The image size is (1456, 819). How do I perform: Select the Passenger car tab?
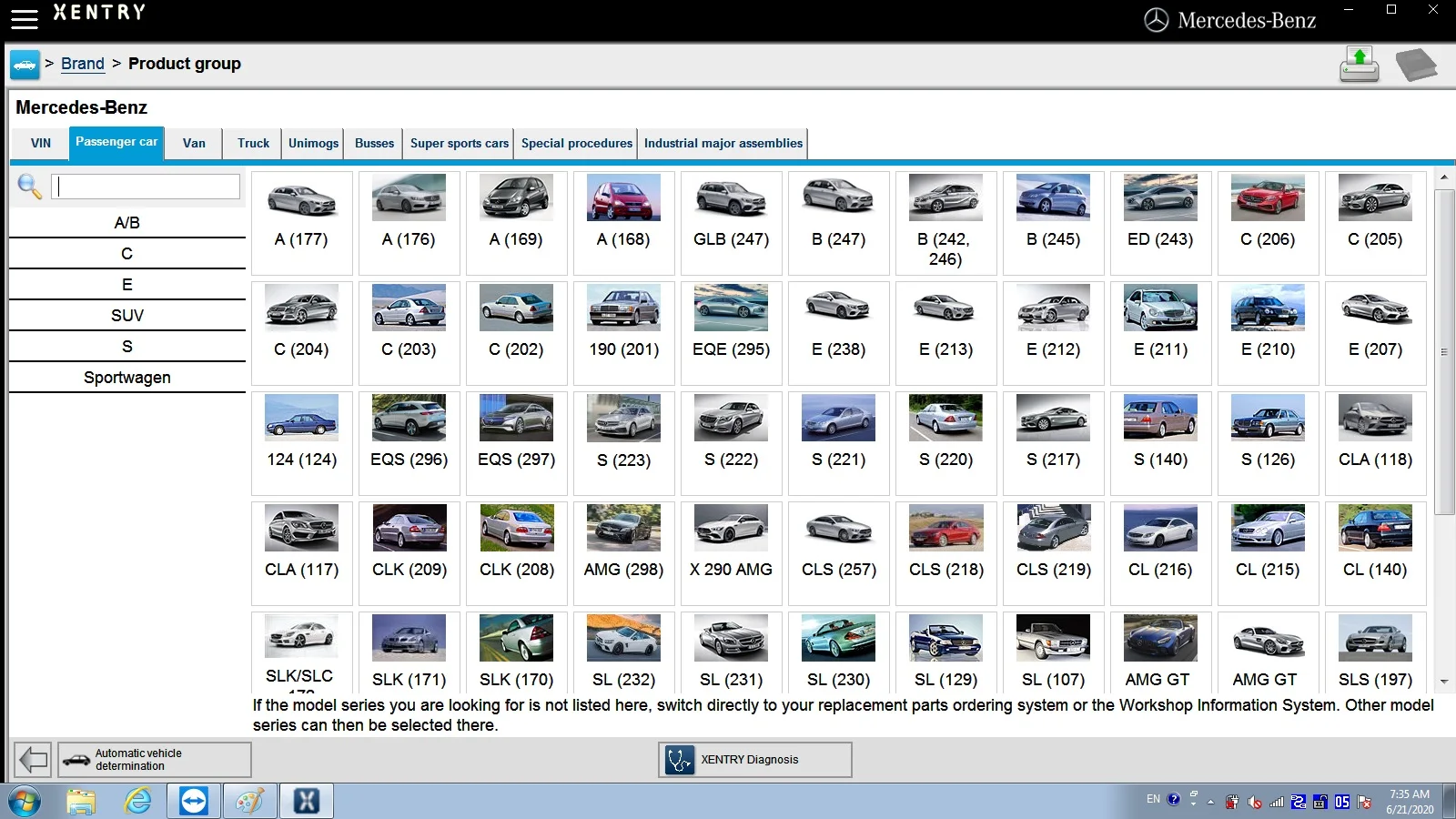116,142
